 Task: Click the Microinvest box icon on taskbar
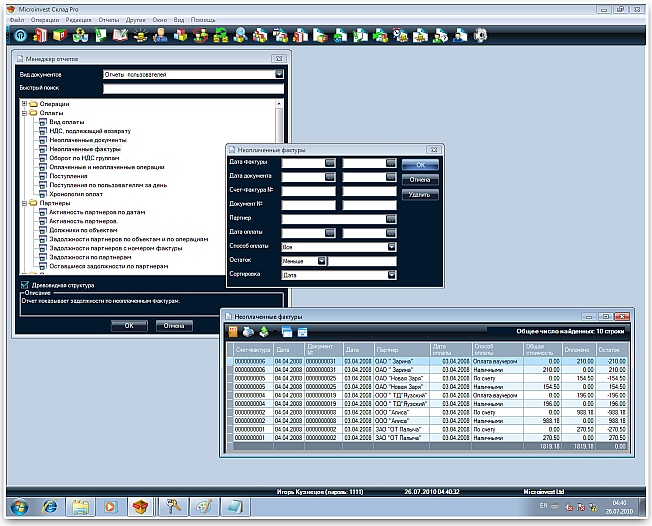tap(140, 507)
